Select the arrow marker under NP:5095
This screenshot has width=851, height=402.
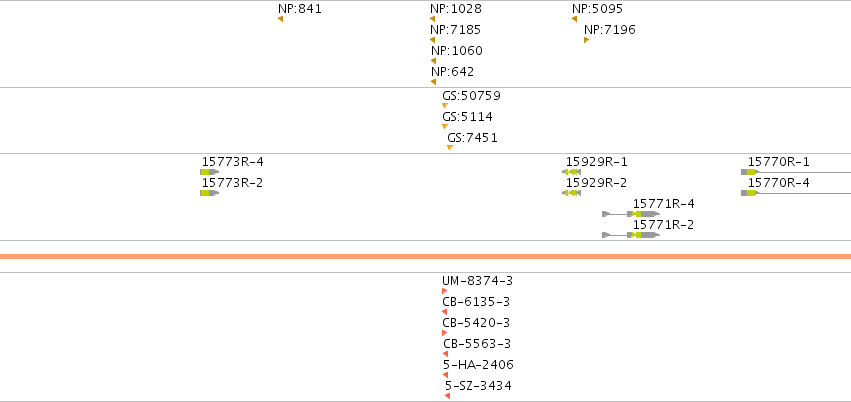point(574,19)
